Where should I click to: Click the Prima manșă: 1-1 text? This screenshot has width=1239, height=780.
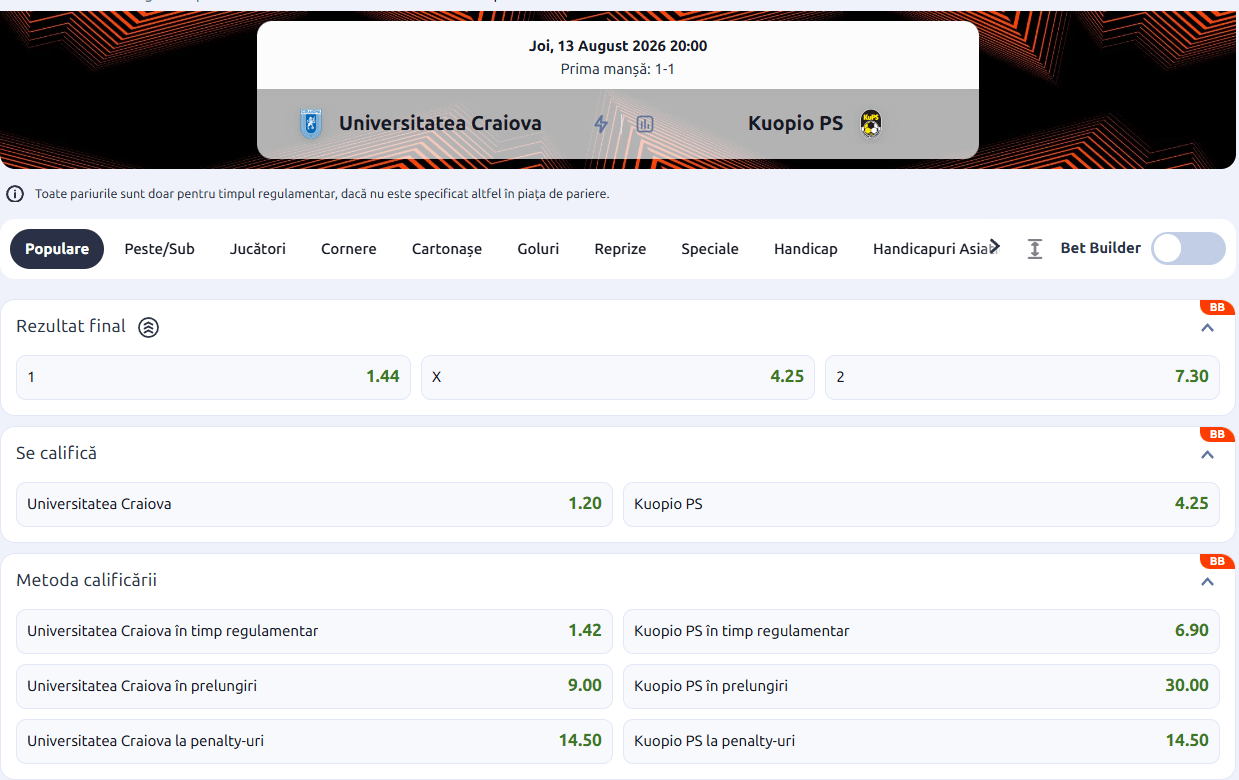pyautogui.click(x=618, y=69)
